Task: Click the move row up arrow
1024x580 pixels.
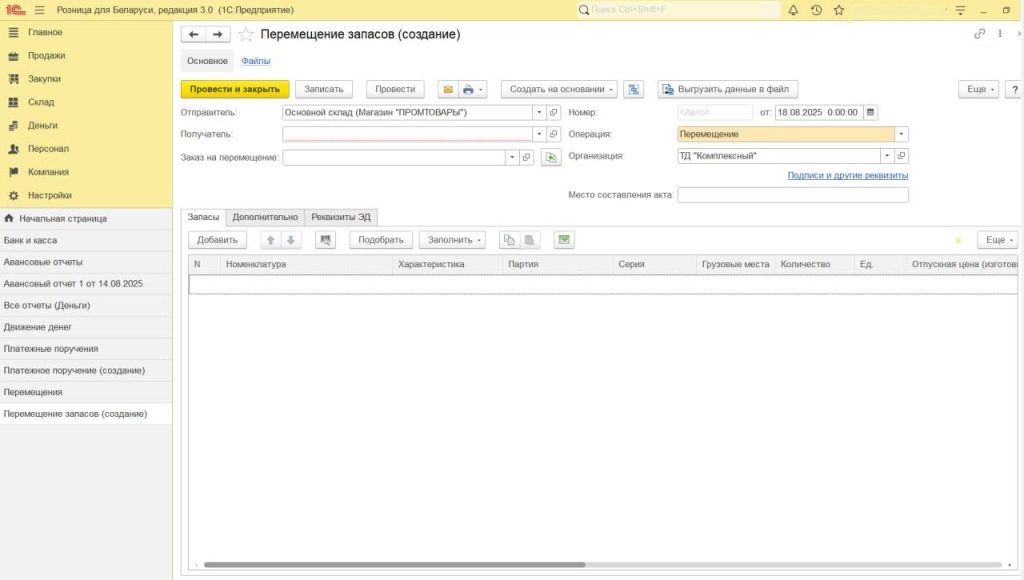Action: click(270, 240)
